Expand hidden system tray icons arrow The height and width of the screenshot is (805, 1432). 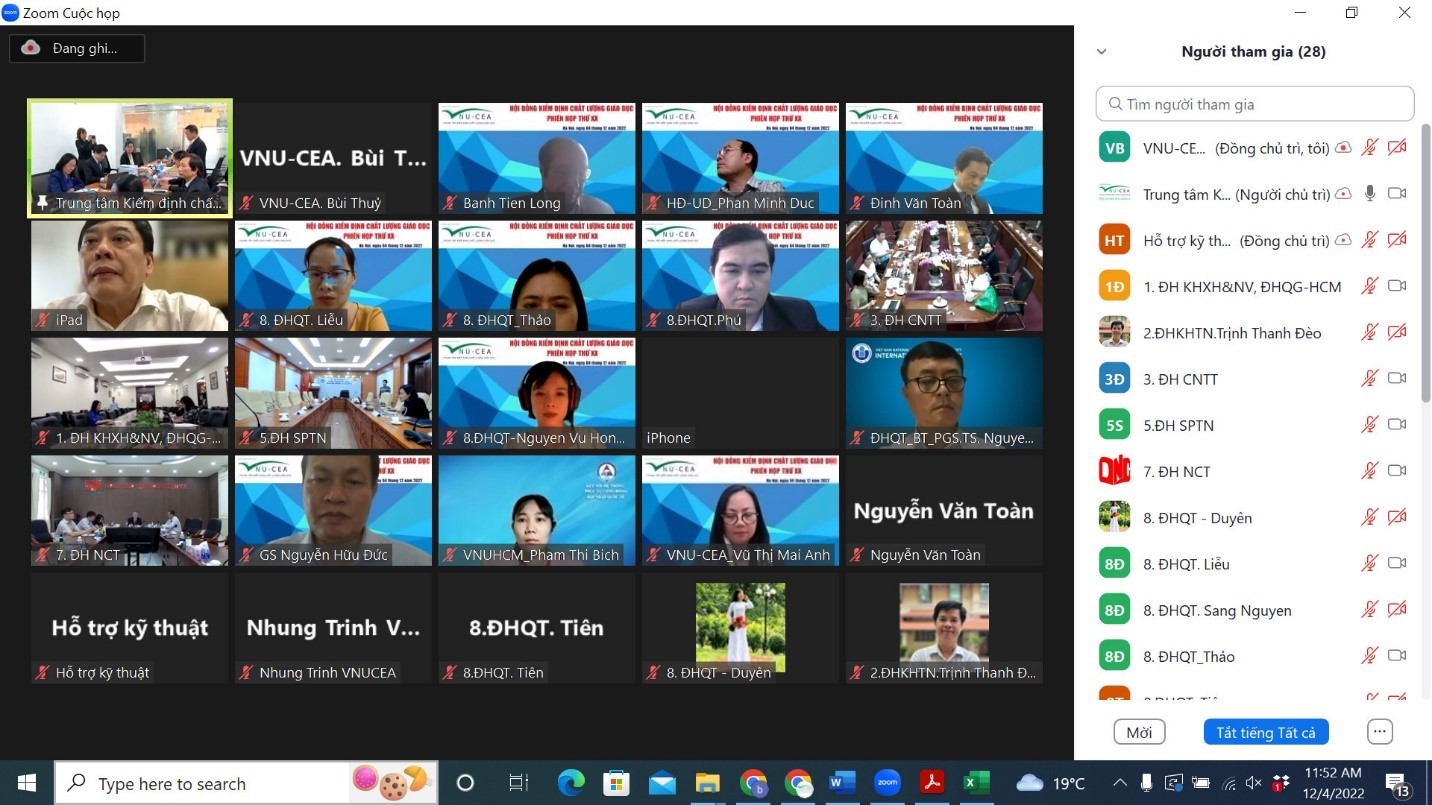(x=1120, y=783)
